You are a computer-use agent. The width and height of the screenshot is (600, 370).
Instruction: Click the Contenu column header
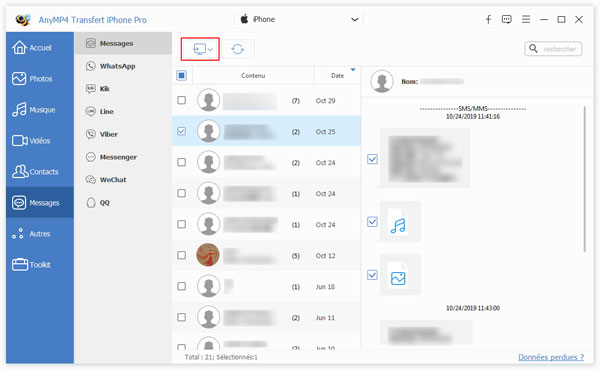point(253,75)
